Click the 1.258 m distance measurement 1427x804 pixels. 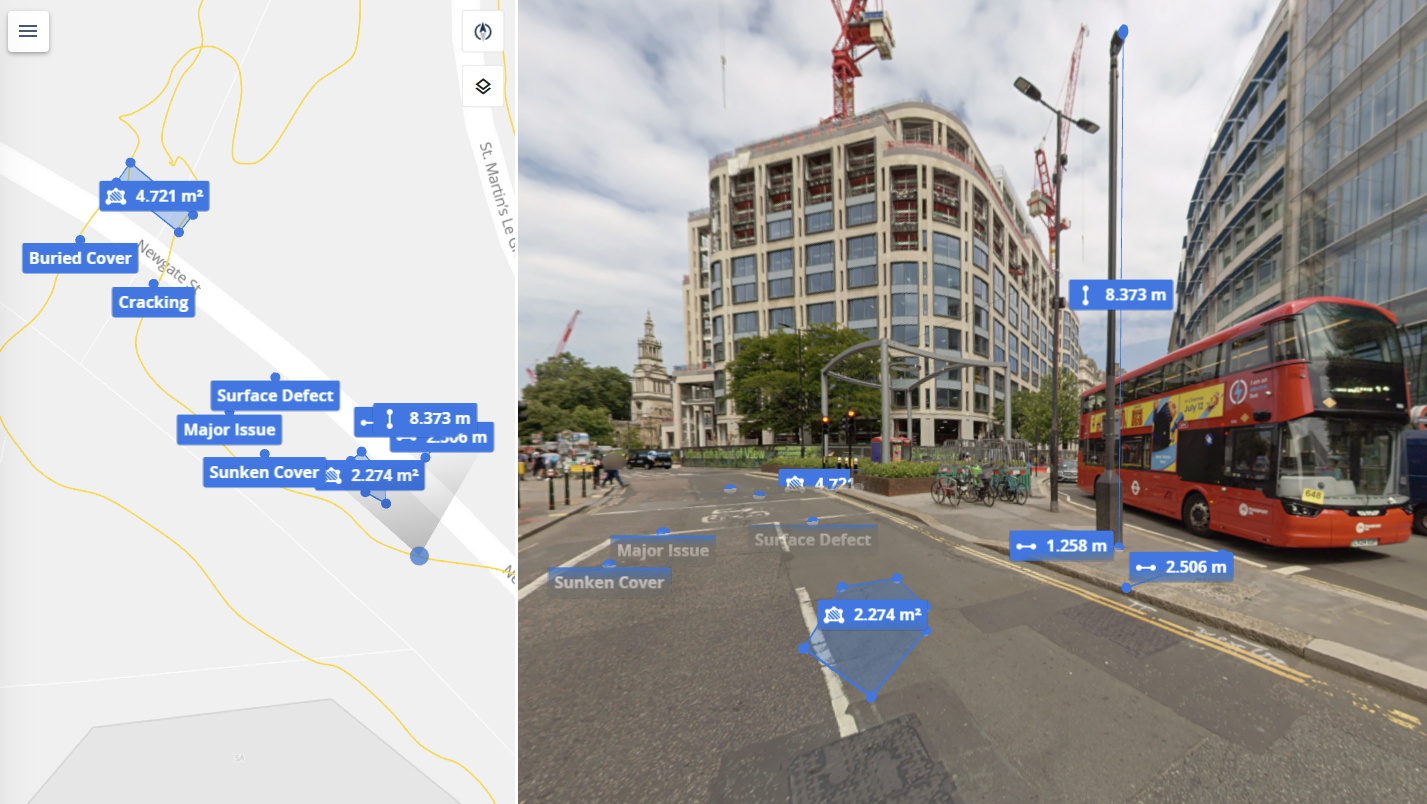tap(1061, 546)
